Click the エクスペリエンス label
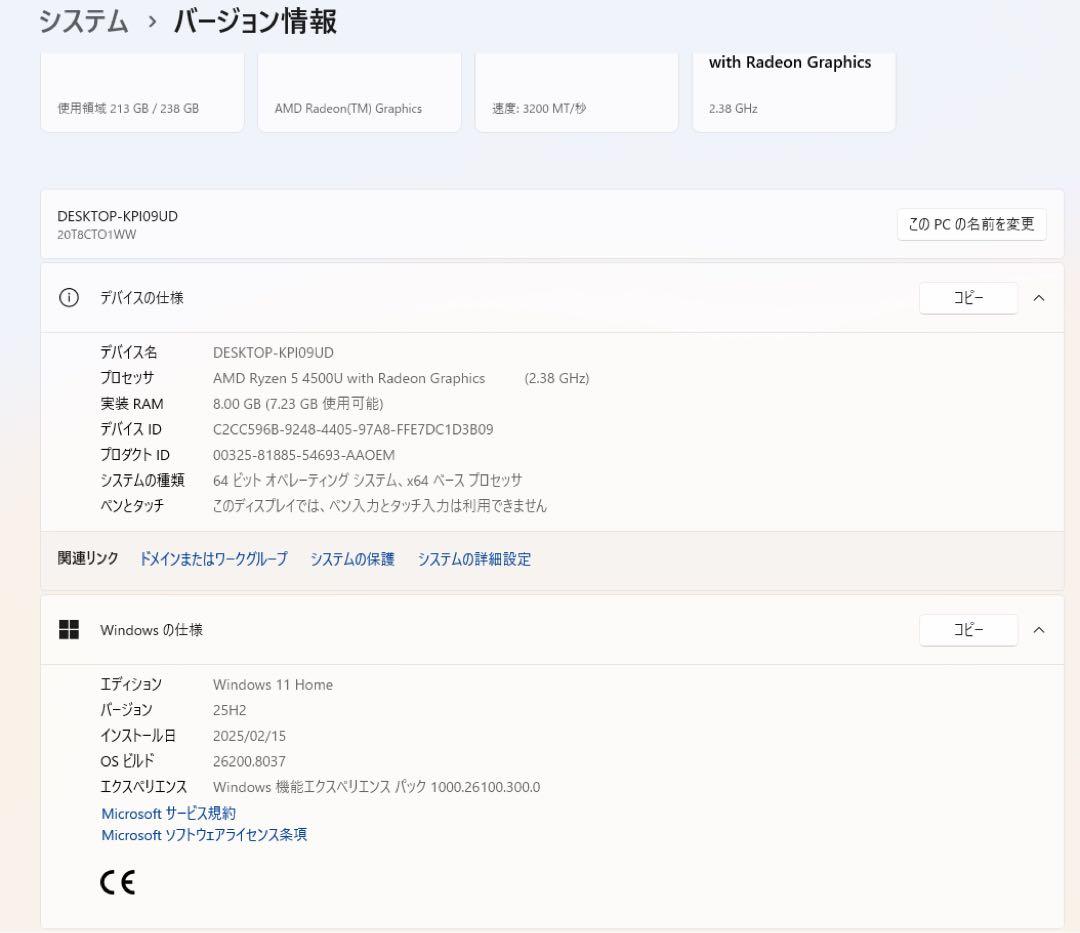Screen dimensions: 1080x933 (143, 786)
